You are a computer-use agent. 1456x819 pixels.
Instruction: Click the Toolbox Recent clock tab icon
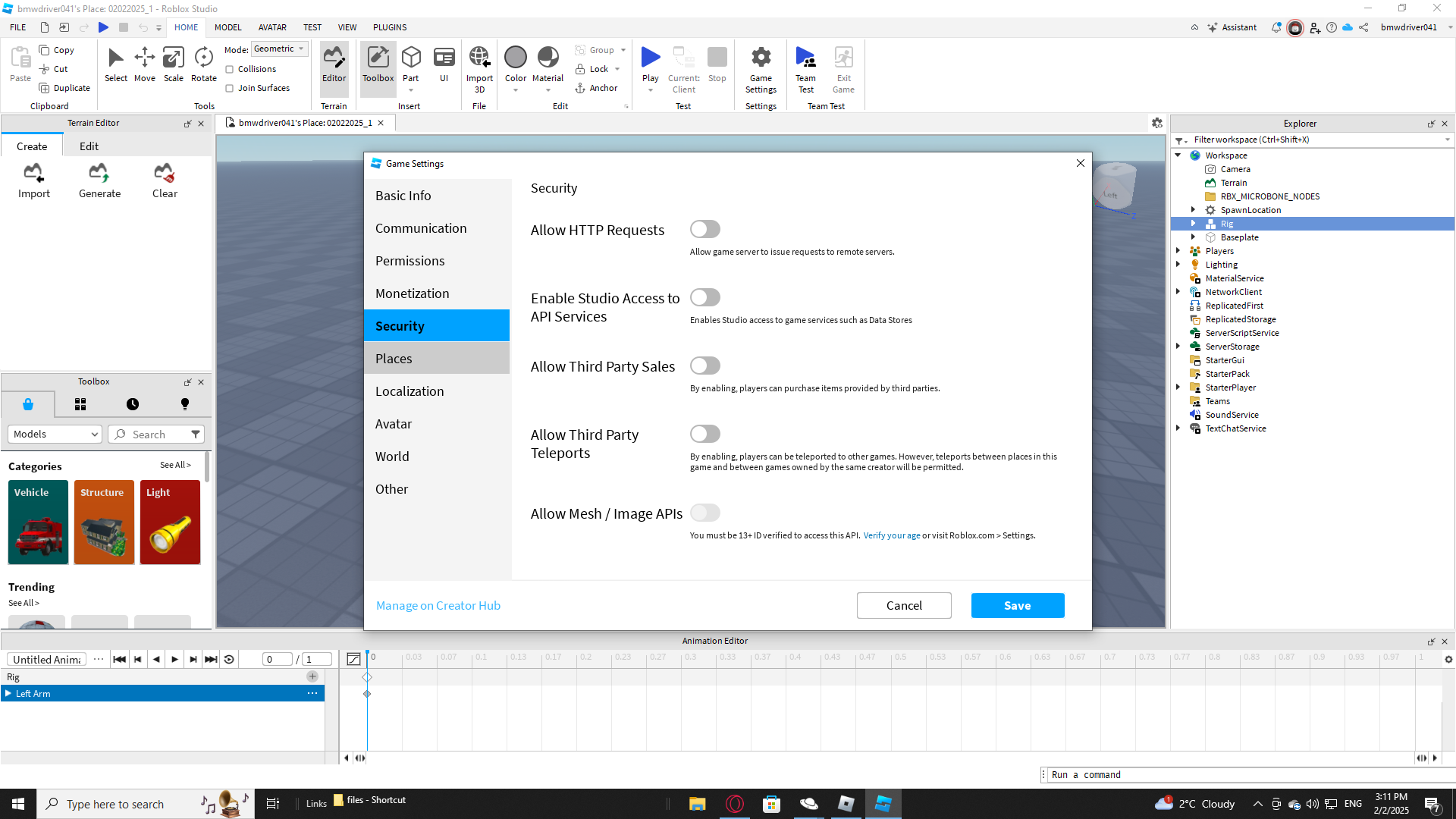point(133,404)
